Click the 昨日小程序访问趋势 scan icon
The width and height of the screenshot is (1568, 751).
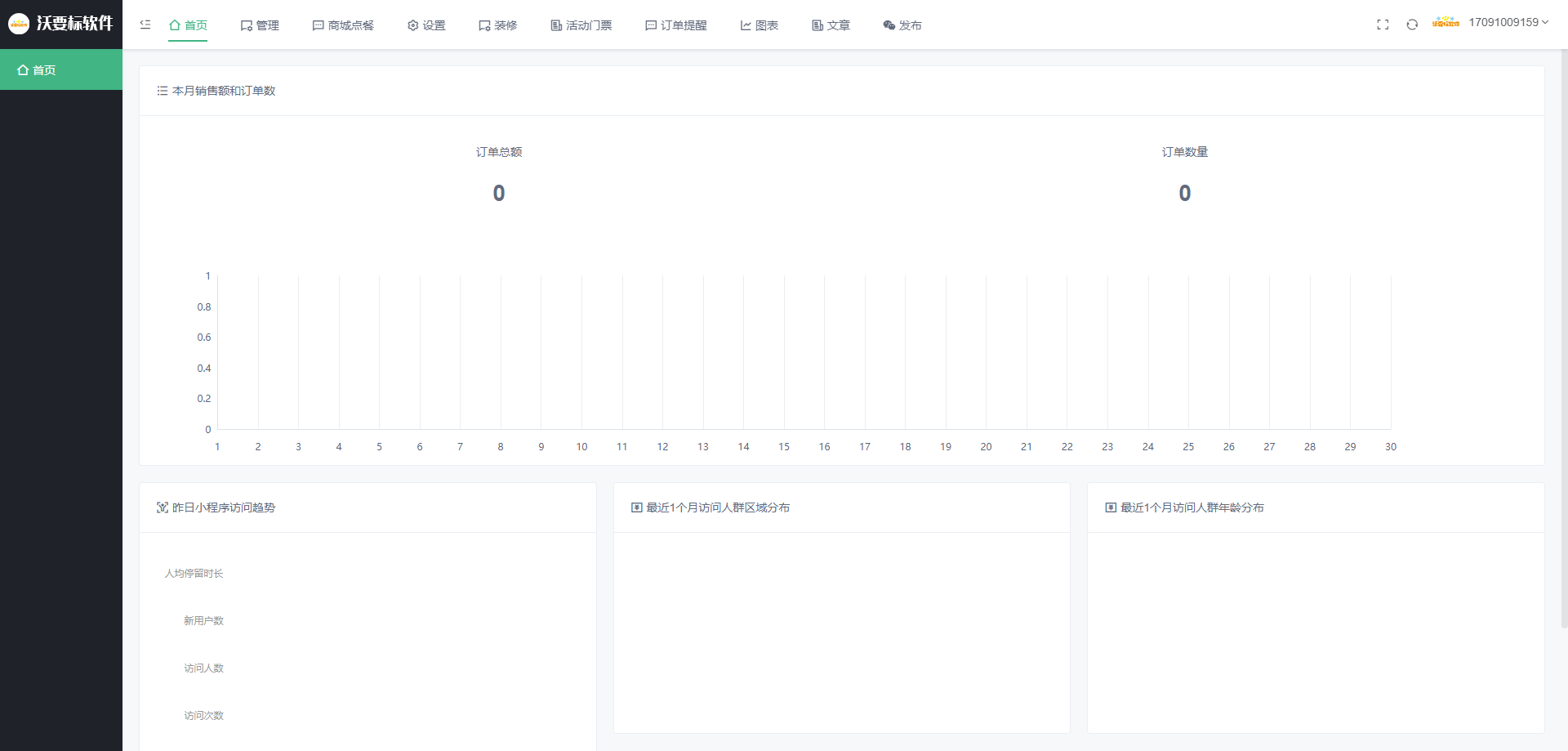click(x=163, y=507)
